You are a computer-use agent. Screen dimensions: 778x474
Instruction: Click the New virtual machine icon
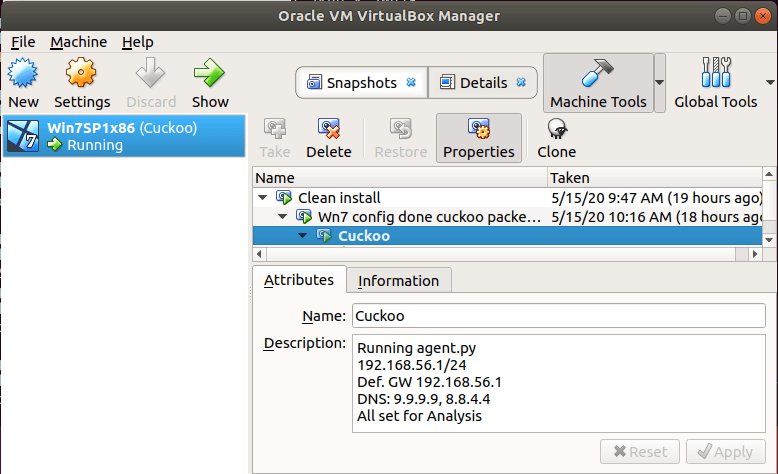(23, 73)
